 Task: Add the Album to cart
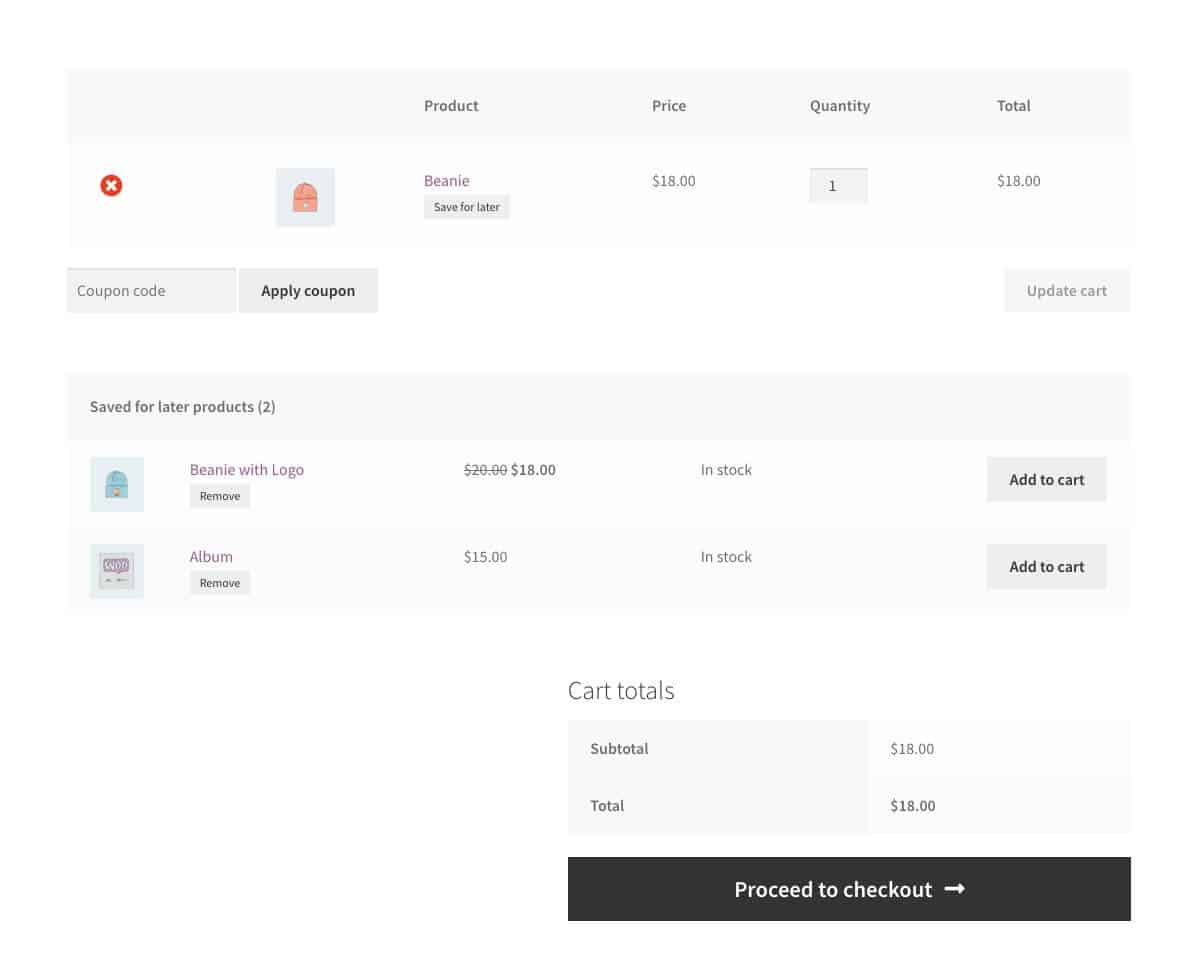[1046, 566]
